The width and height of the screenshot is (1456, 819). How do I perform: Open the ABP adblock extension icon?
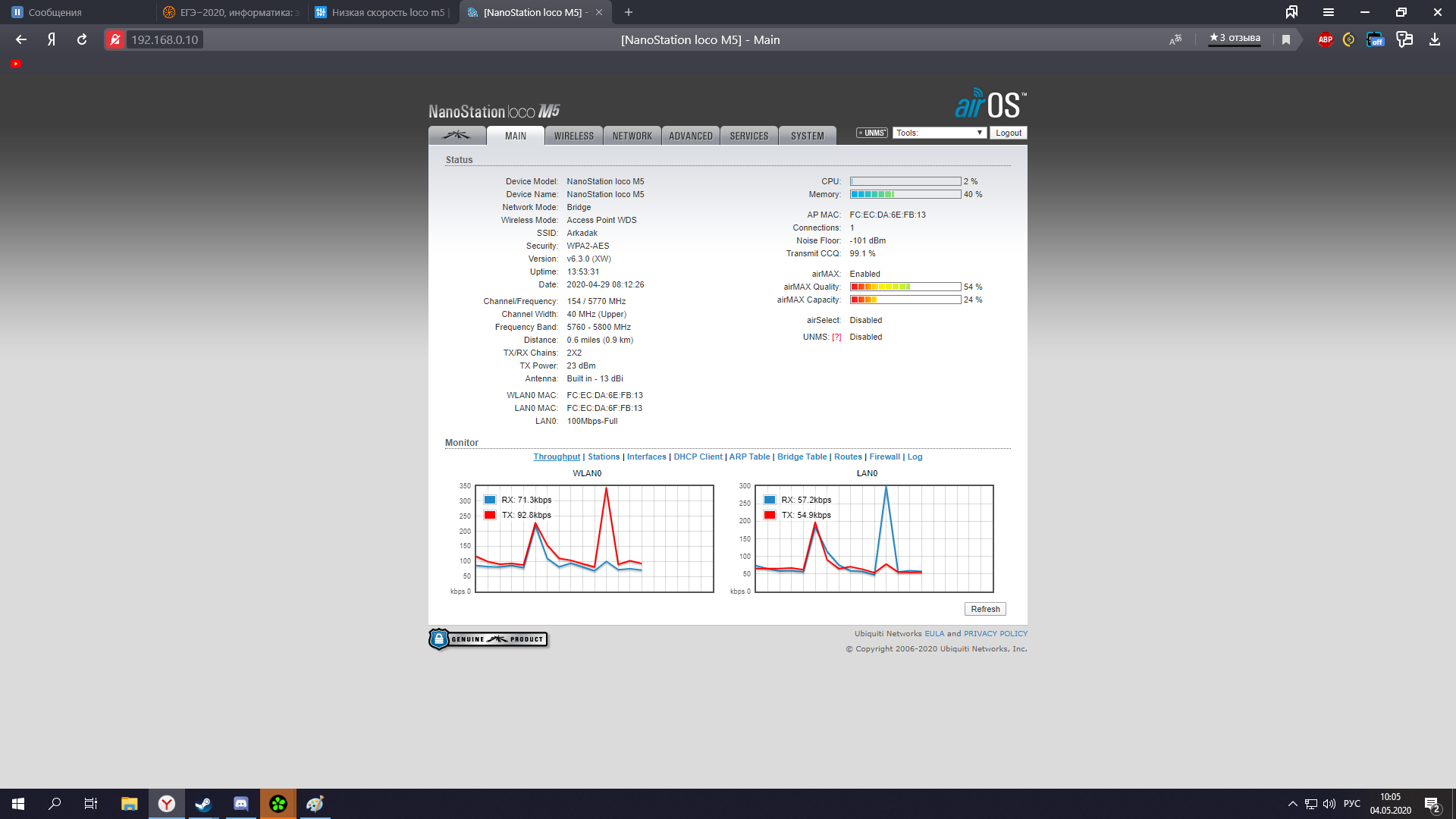[x=1325, y=39]
